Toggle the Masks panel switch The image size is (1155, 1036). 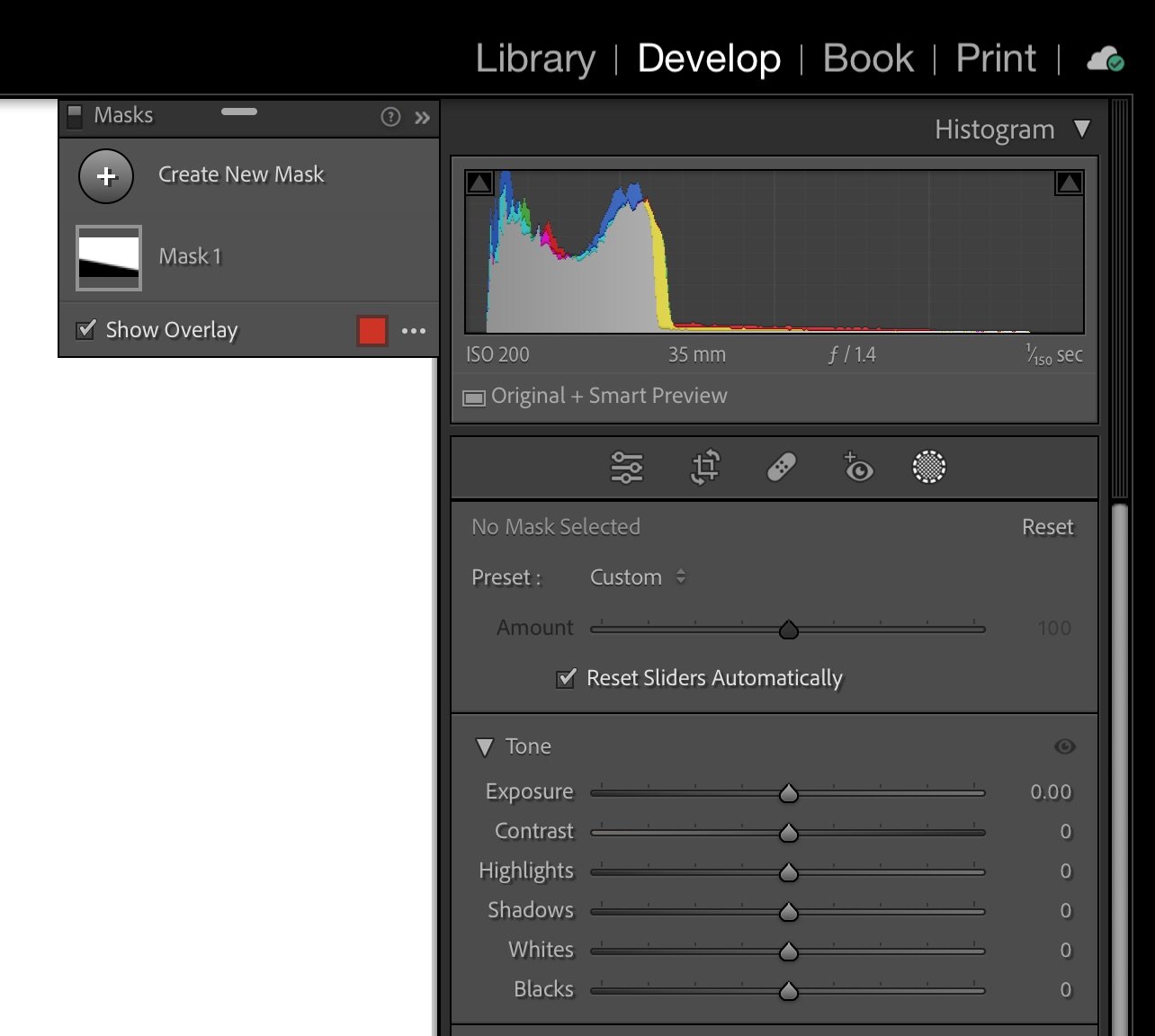coord(76,116)
